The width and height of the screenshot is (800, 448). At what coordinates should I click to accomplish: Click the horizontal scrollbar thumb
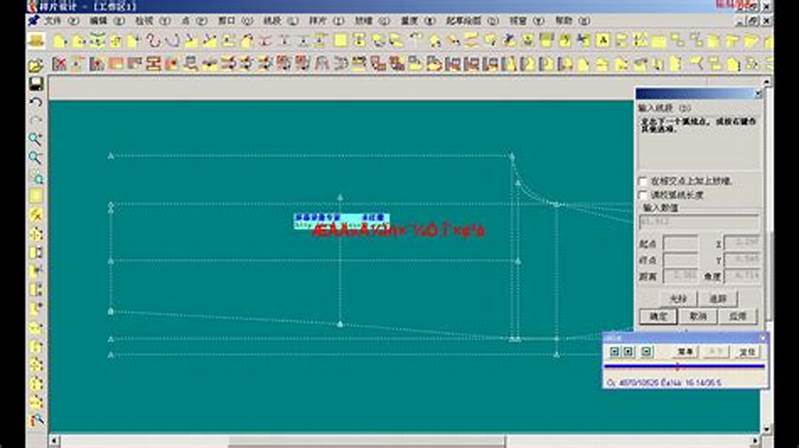[367, 440]
